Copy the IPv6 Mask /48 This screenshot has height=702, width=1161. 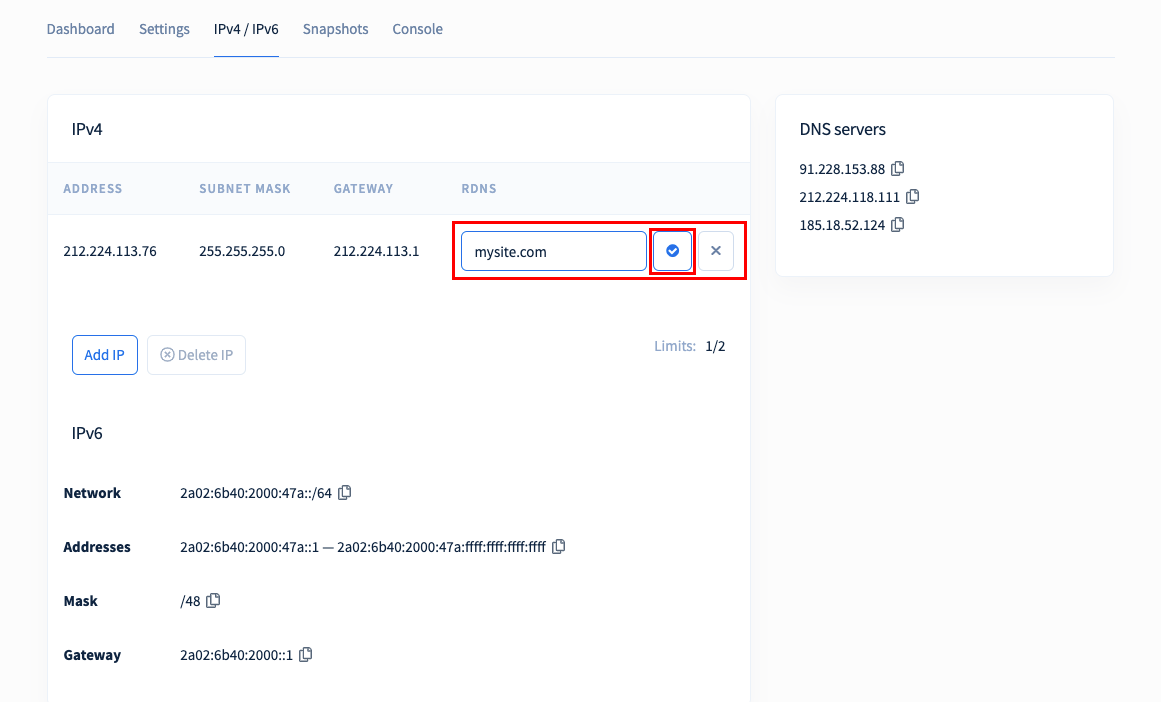pyautogui.click(x=213, y=601)
